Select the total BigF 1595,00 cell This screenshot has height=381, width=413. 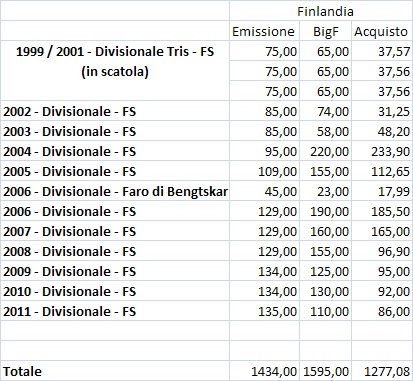pos(325,371)
